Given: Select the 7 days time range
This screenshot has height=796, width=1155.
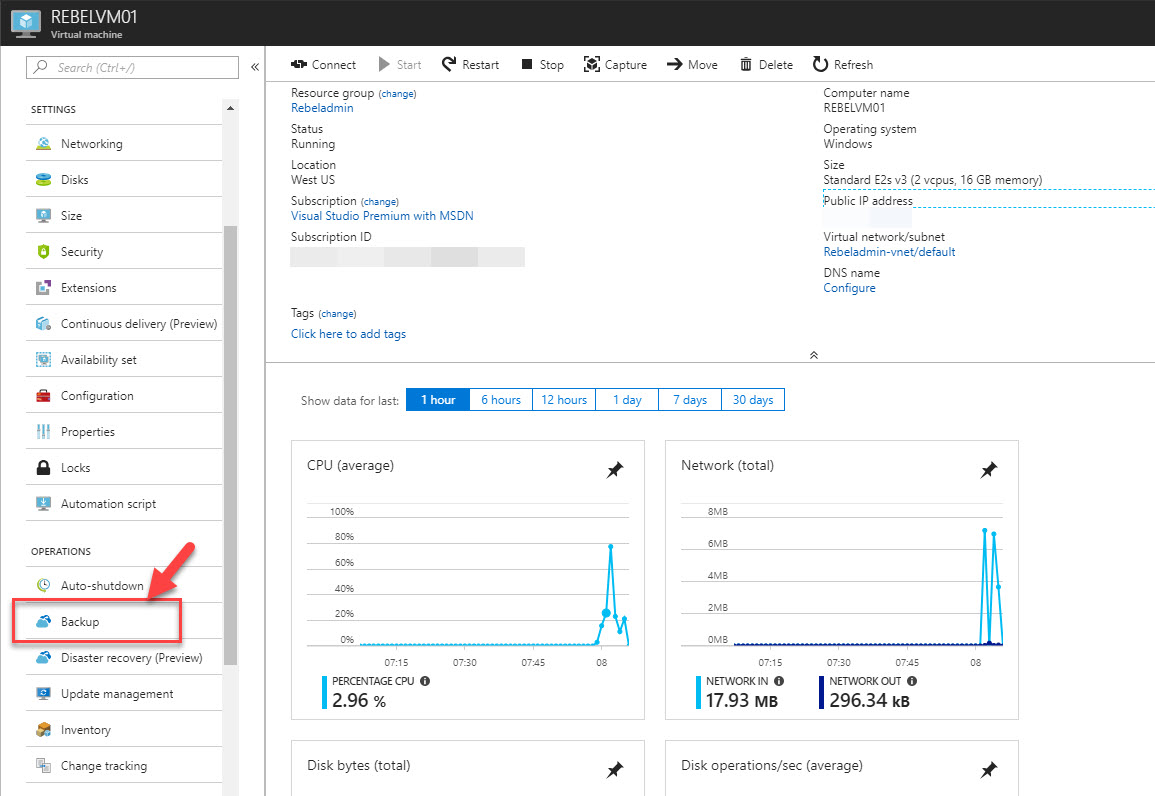Looking at the screenshot, I should pyautogui.click(x=690, y=400).
